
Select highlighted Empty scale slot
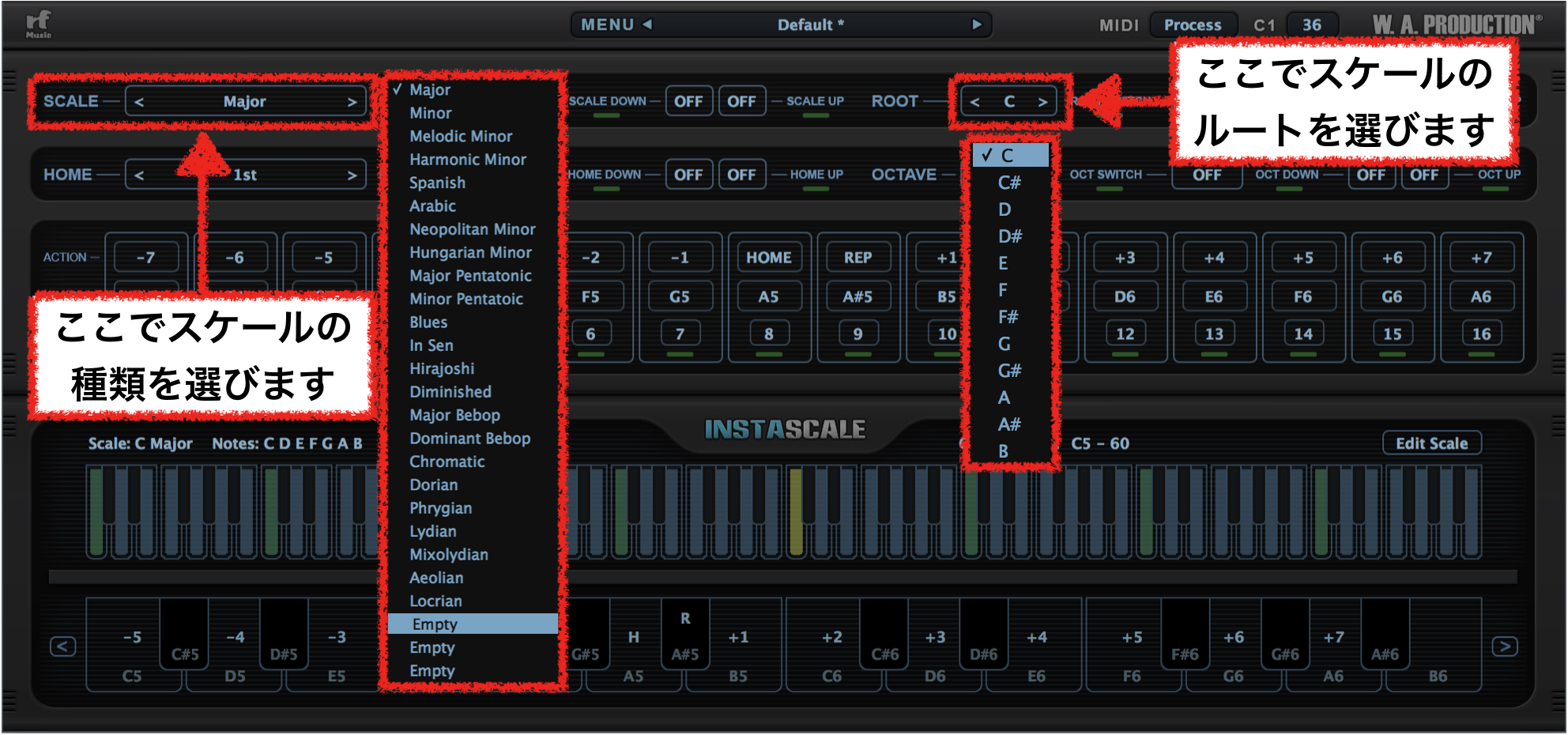(473, 624)
